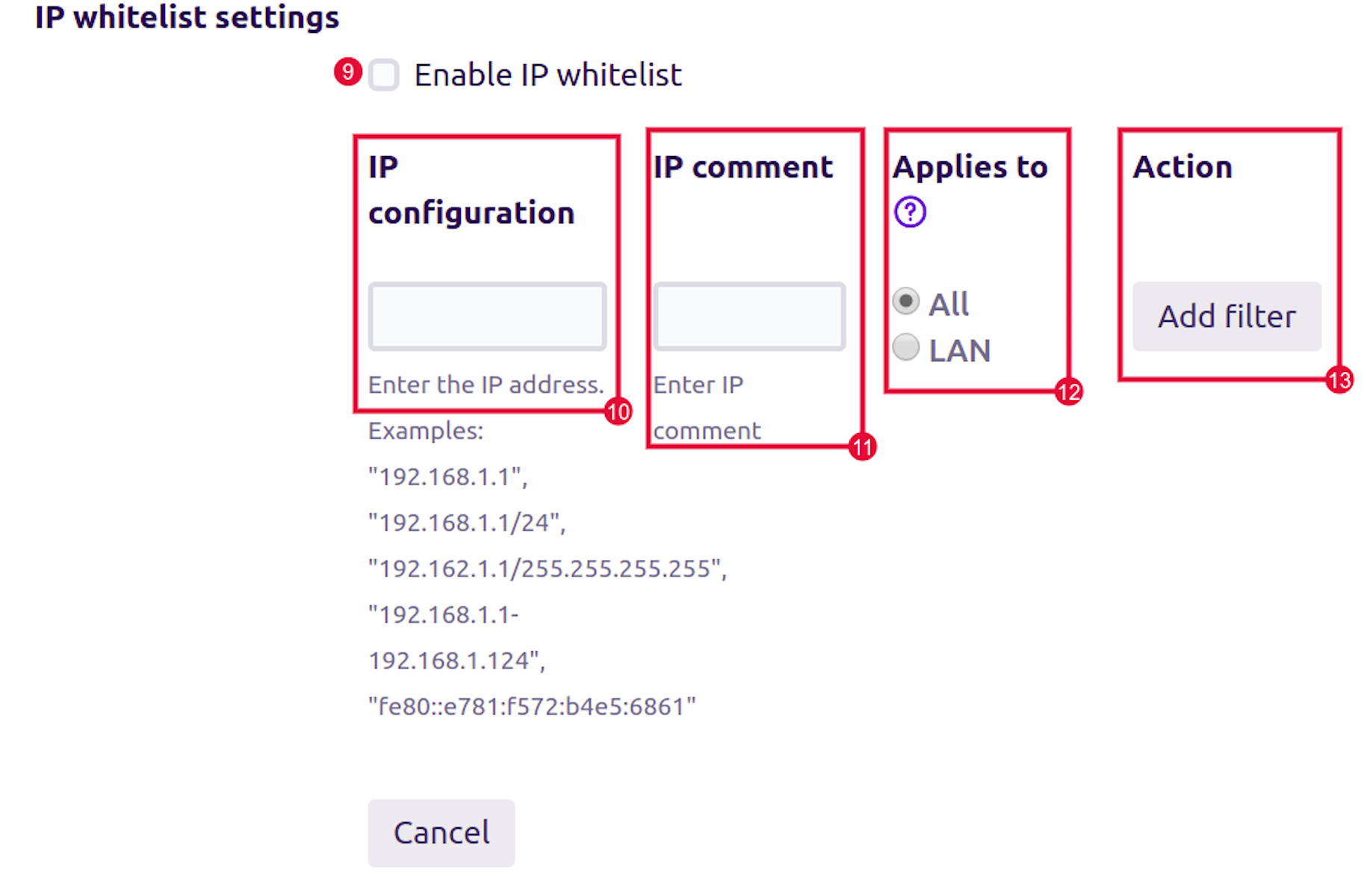Viewport: 1367px width, 896px height.
Task: Click the red number 10 badge
Action: coord(619,411)
